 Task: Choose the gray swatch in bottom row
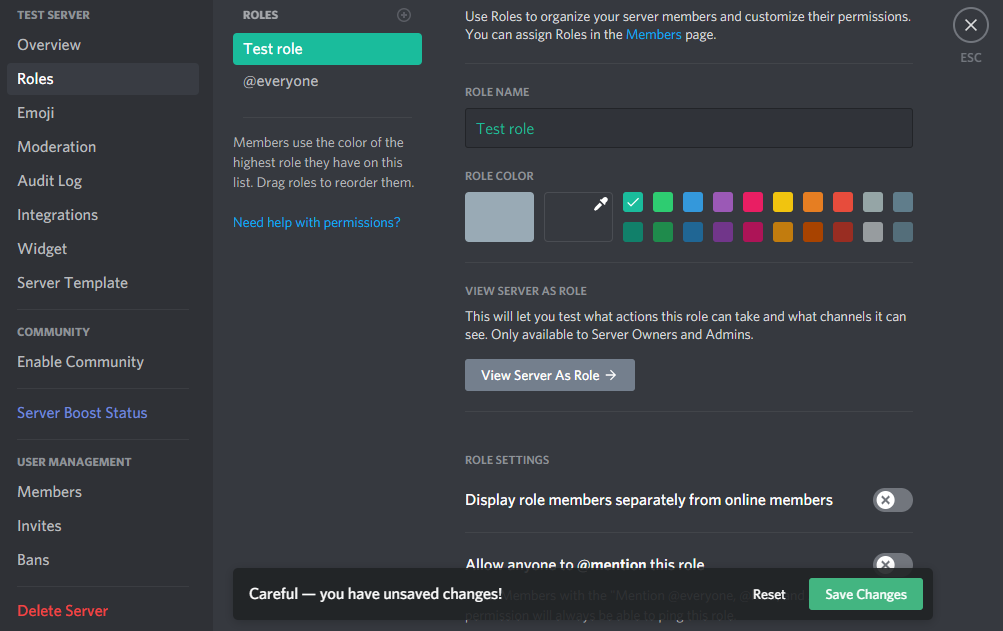873,232
